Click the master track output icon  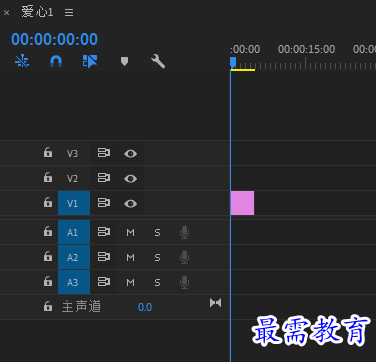[x=215, y=303]
